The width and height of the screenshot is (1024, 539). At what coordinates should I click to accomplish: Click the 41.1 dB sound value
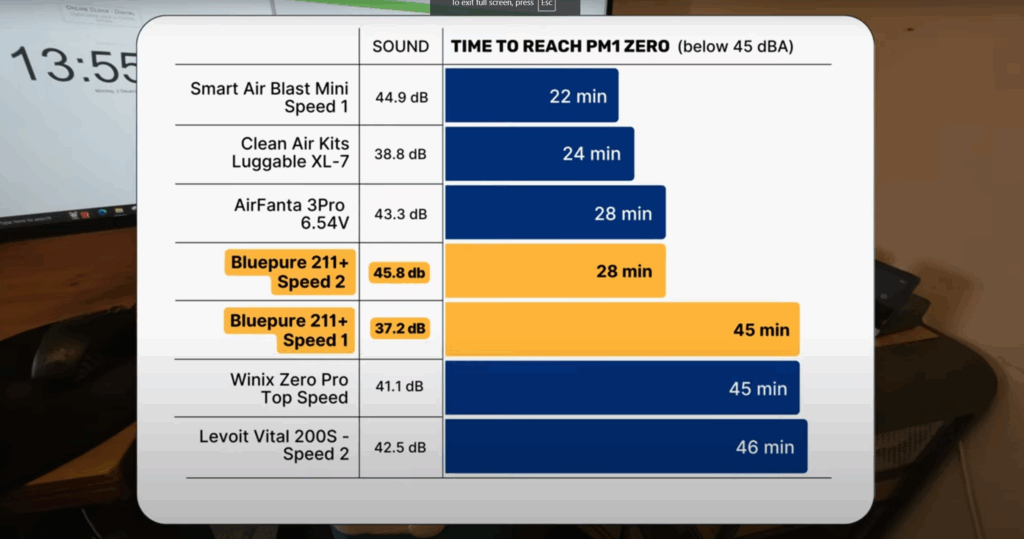(x=400, y=386)
